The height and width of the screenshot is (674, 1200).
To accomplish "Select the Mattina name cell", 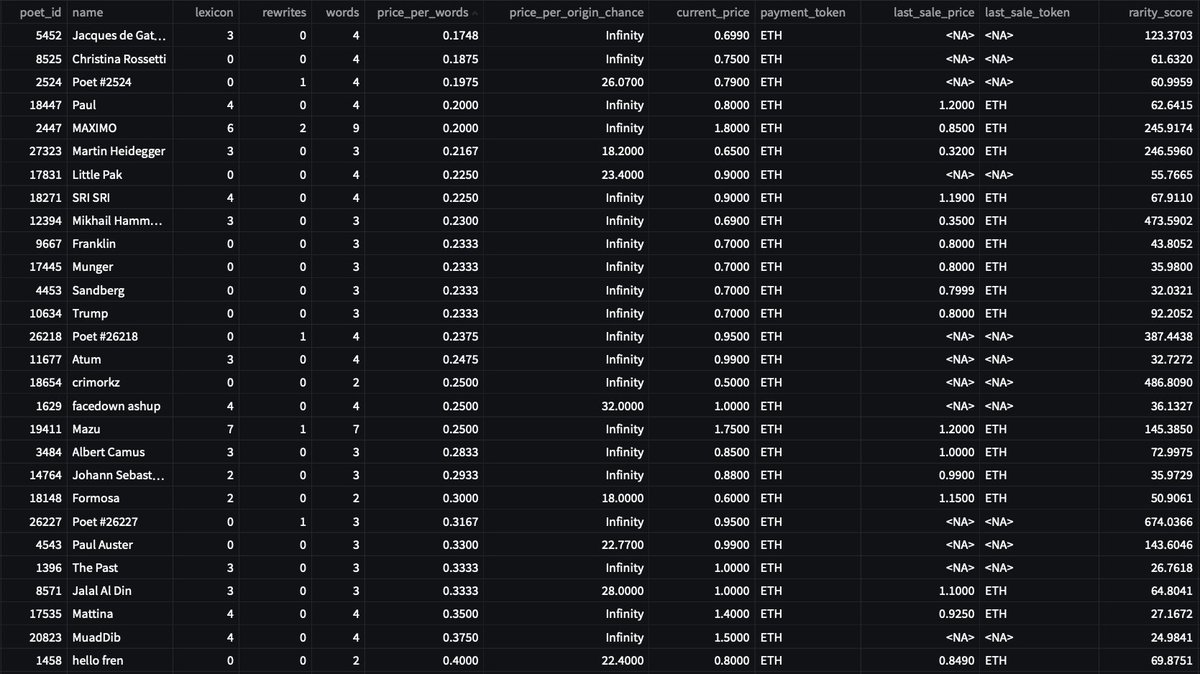I will point(120,614).
